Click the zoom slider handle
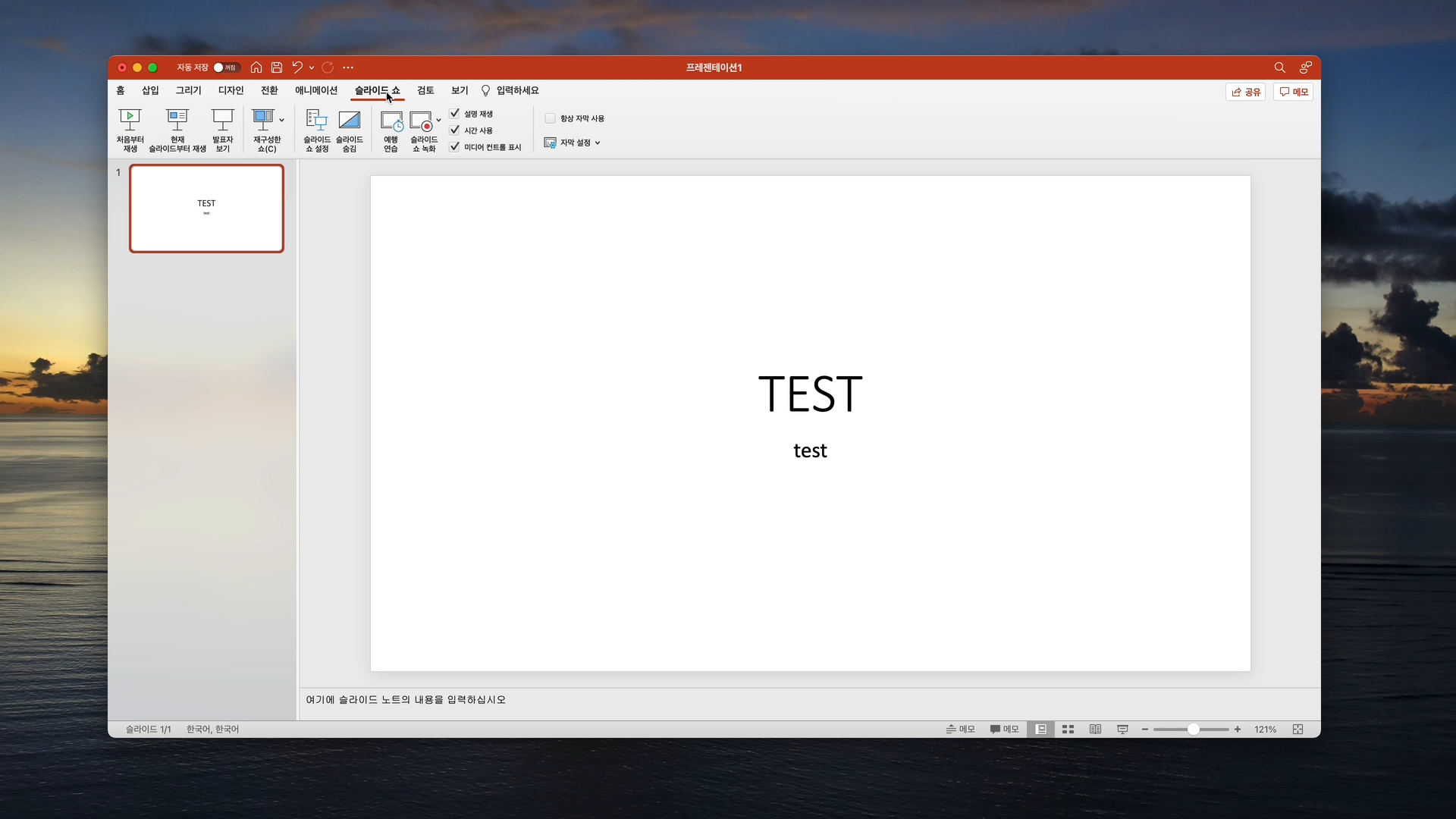 tap(1193, 730)
